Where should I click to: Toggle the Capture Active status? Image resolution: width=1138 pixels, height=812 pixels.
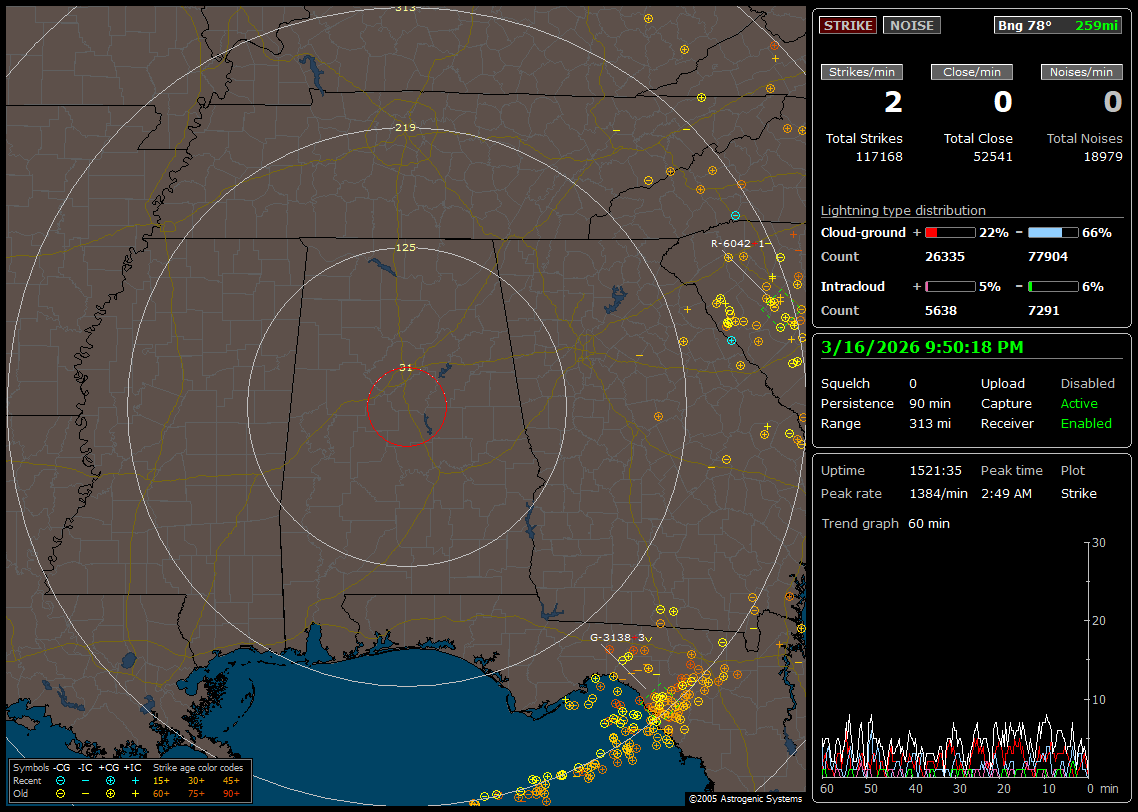pyautogui.click(x=1079, y=404)
